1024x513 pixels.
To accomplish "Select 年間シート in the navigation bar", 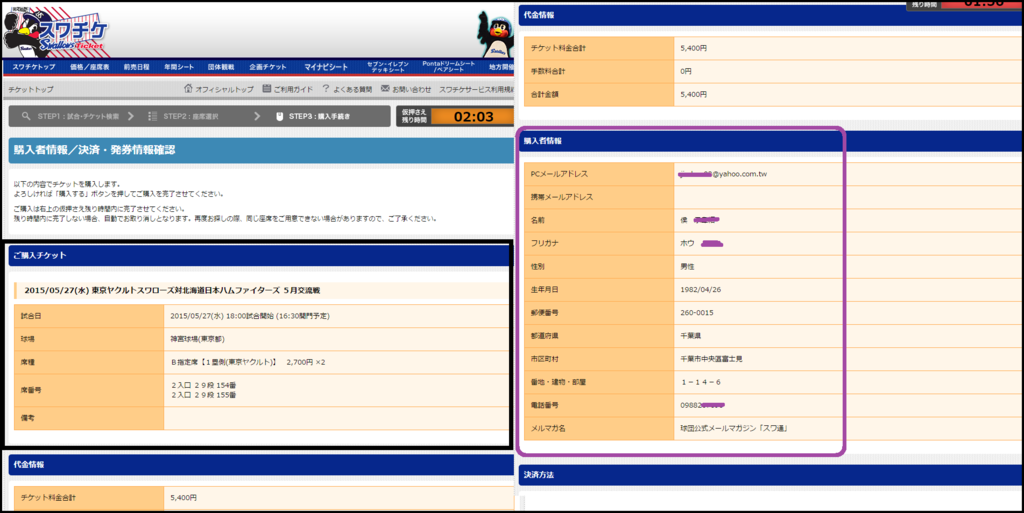I will point(179,67).
